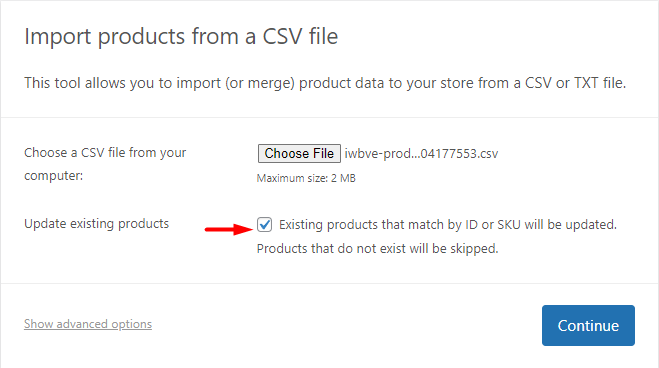Viewport: 659px width, 368px height.
Task: Select a different CSV via Choose File
Action: 299,153
